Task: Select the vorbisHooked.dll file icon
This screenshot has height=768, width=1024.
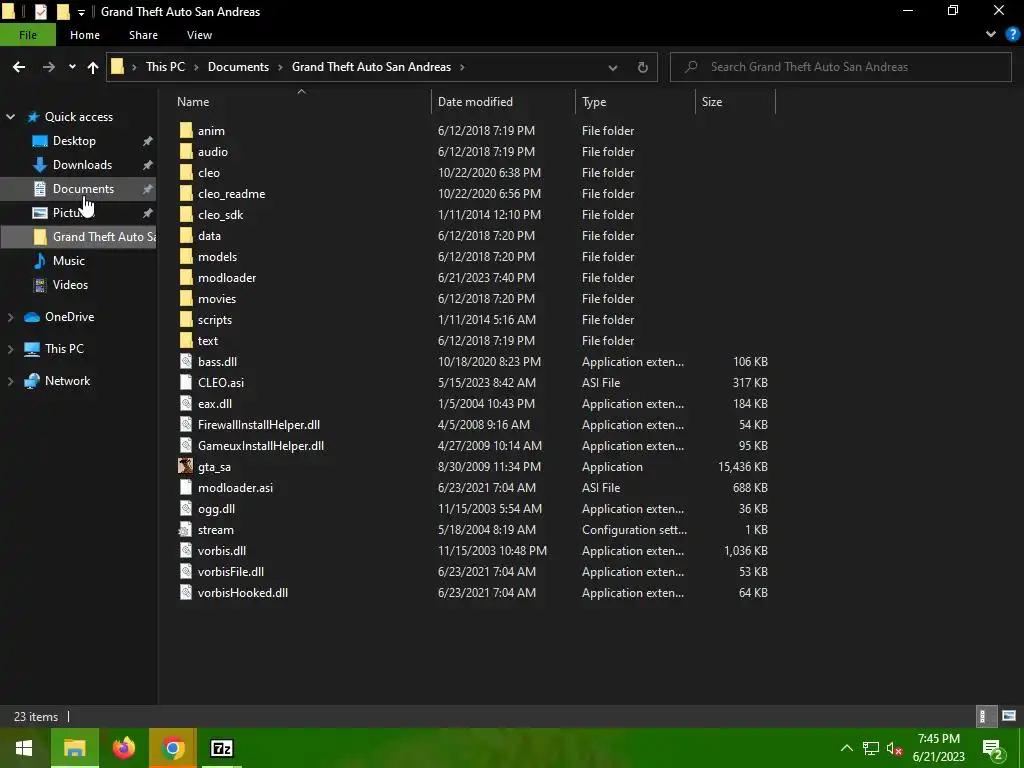Action: click(x=185, y=593)
